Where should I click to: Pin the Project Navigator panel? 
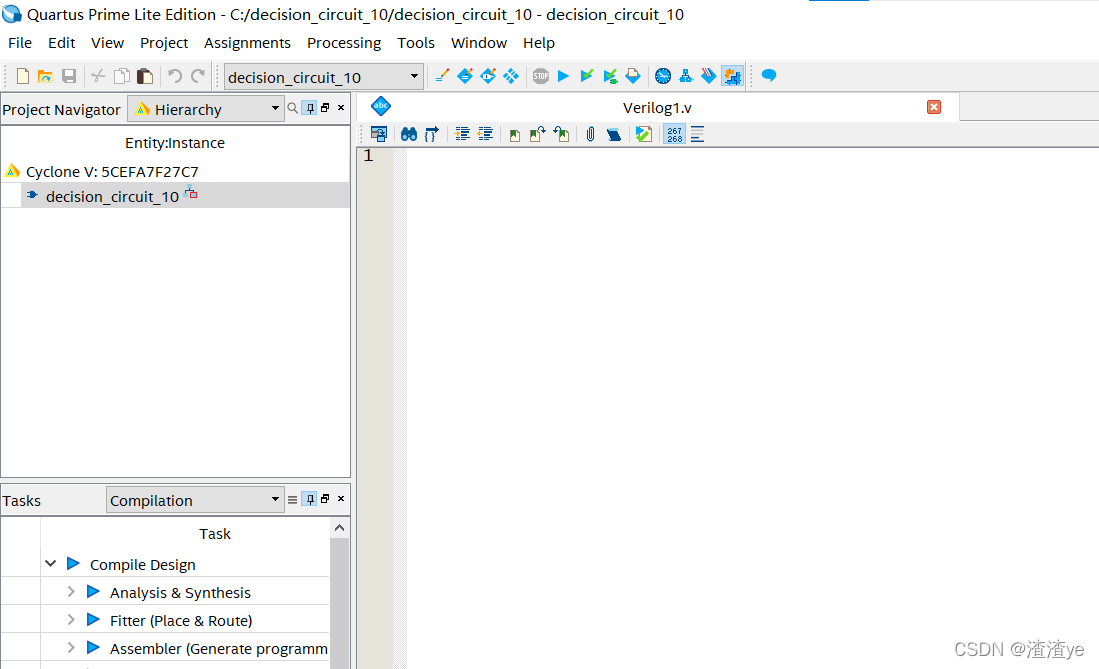(x=309, y=108)
